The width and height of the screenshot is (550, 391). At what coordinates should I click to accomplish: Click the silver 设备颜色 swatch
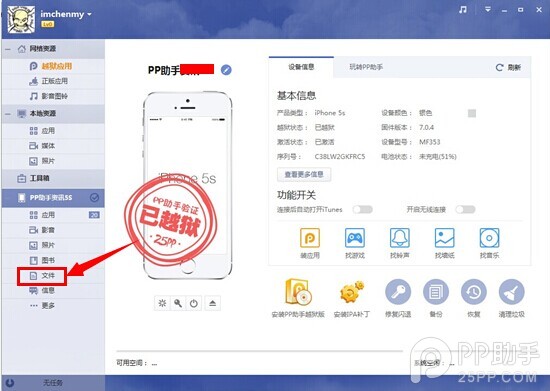pos(472,113)
